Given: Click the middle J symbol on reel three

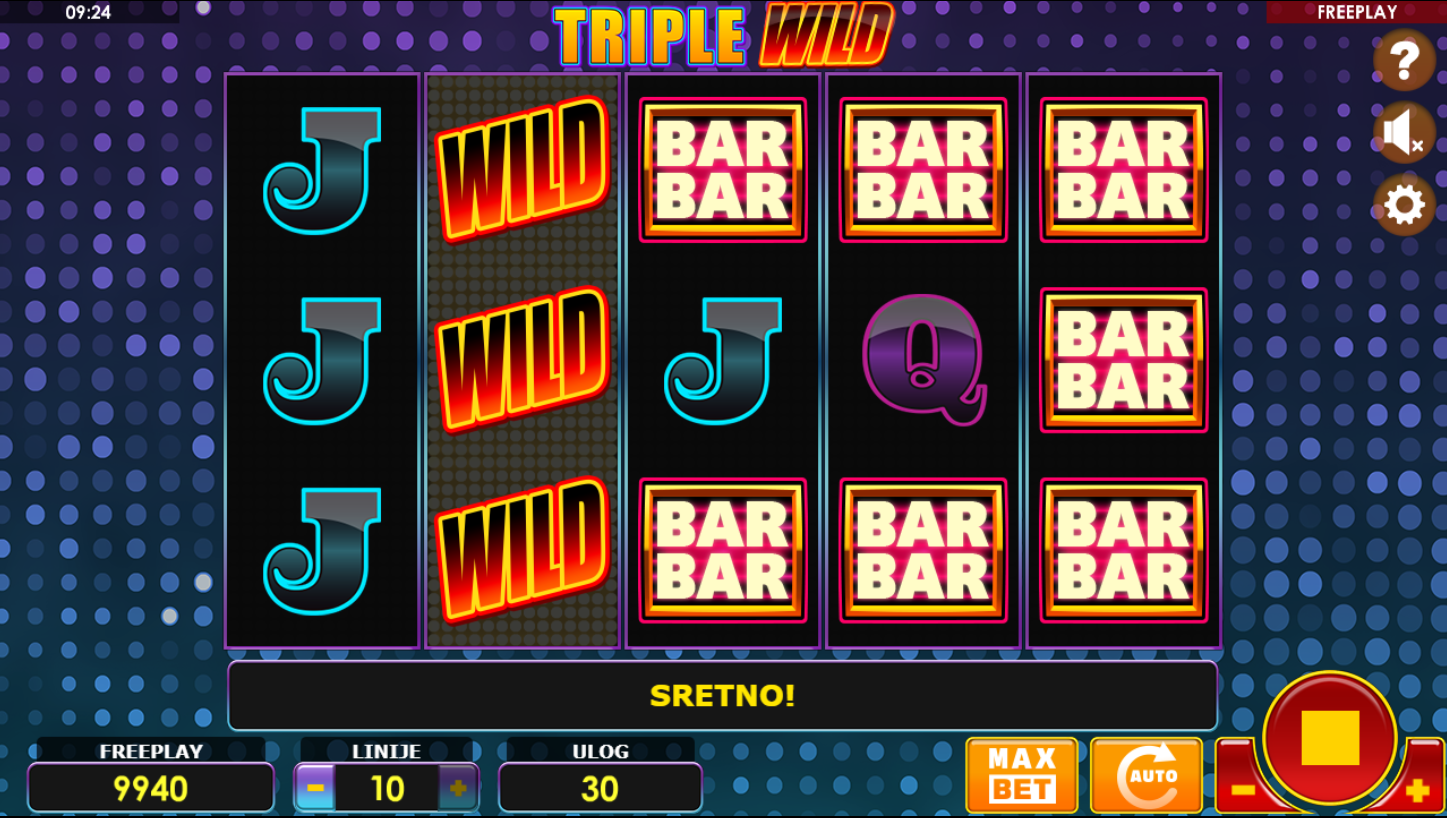Looking at the screenshot, I should (x=723, y=360).
